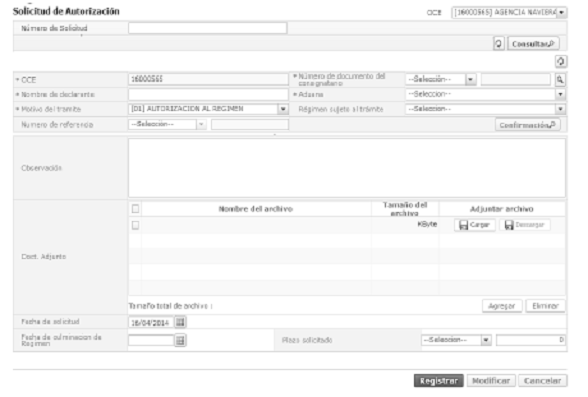This screenshot has width=588, height=397.
Task: Click the Fecha de solicitud date field
Action: [151, 322]
